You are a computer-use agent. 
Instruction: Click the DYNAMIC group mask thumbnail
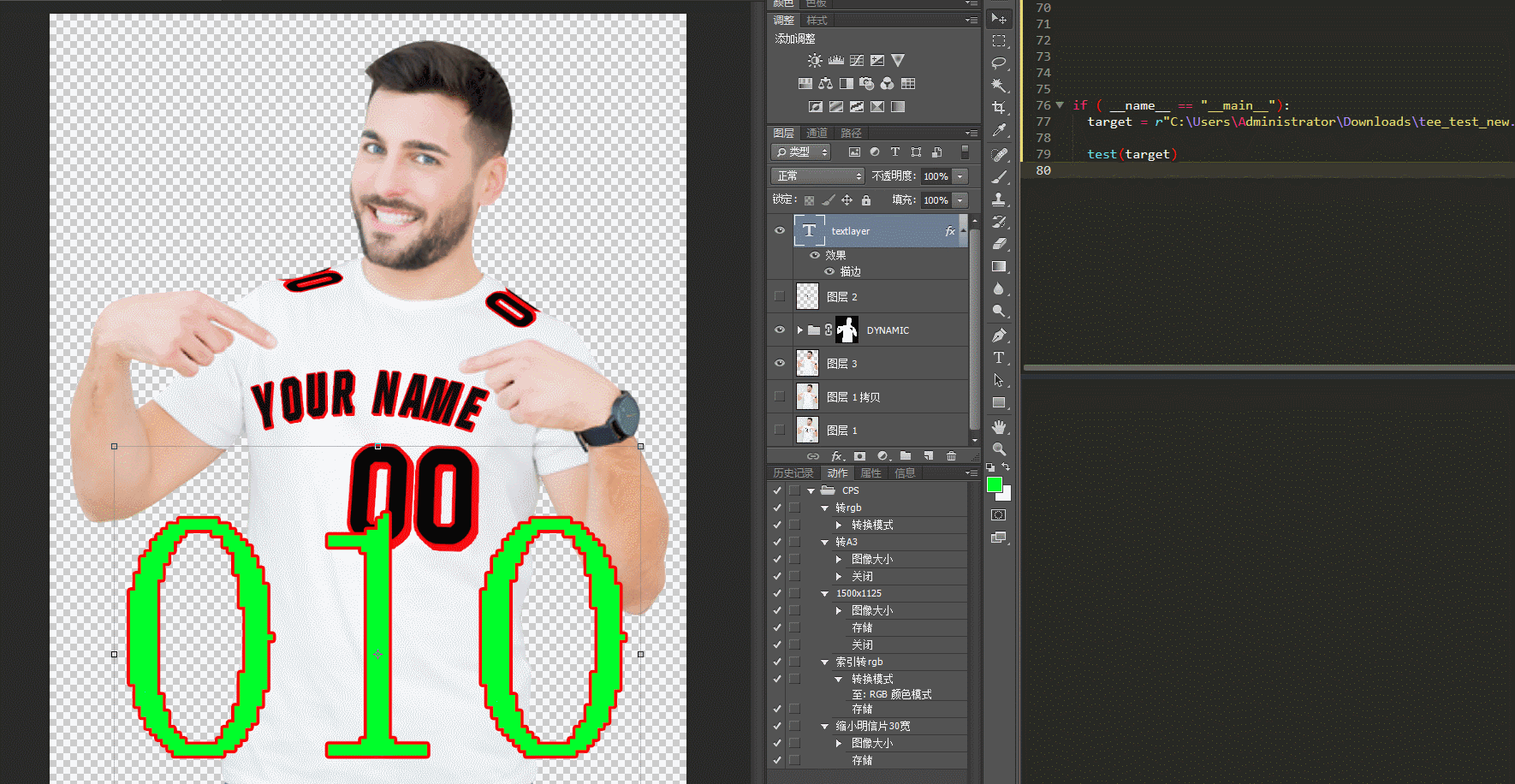click(x=847, y=330)
